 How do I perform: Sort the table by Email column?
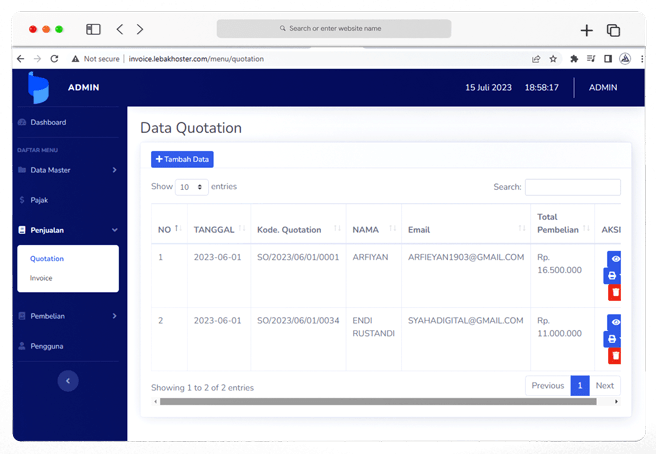click(466, 229)
